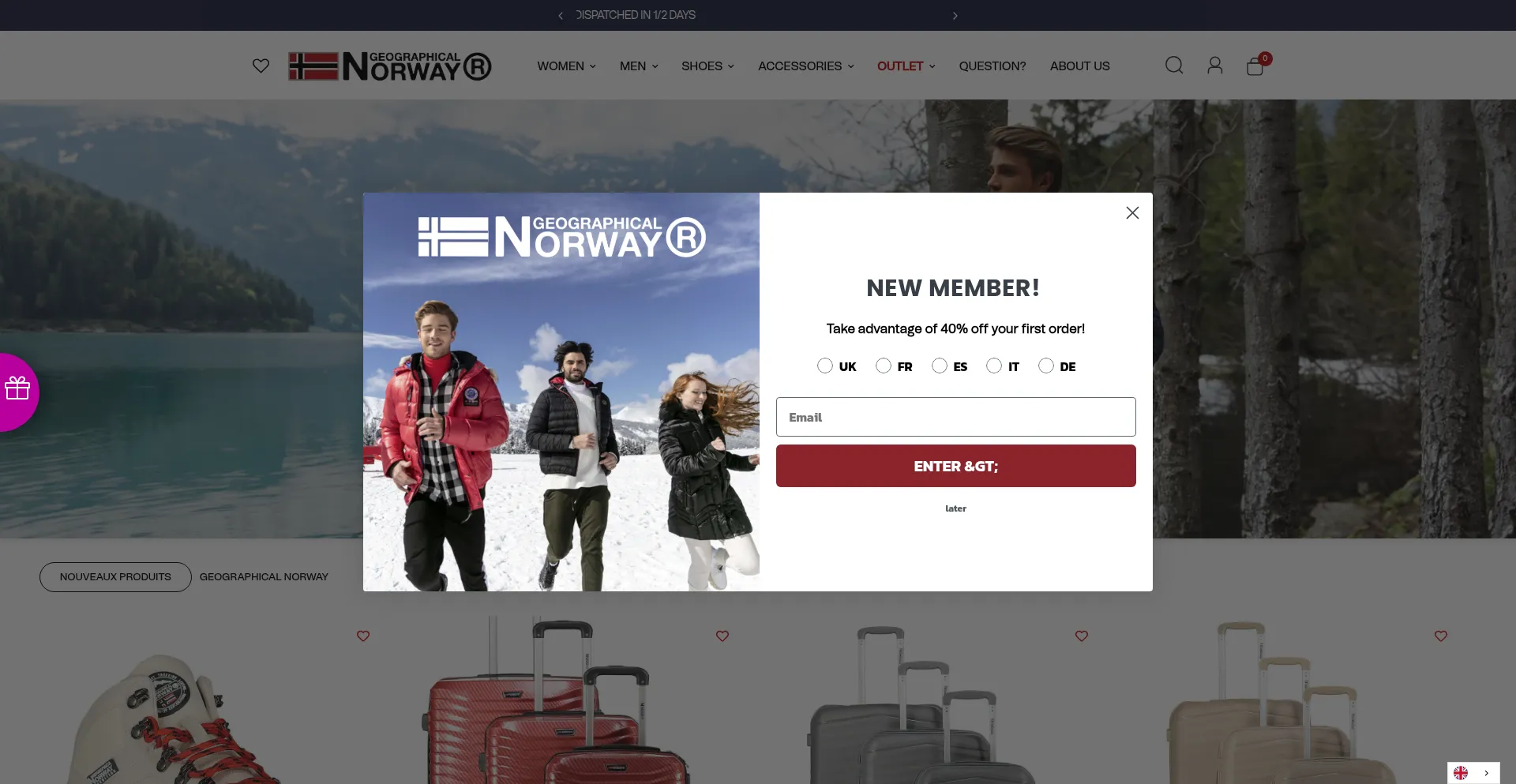Screen dimensions: 1516x784
Task: Open the shopping bag cart icon
Action: tap(1255, 66)
